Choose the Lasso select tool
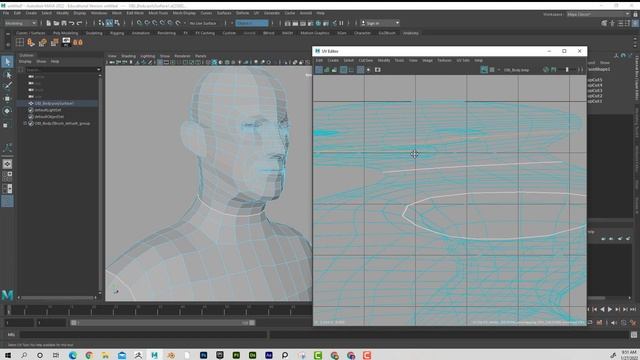 tap(7, 75)
